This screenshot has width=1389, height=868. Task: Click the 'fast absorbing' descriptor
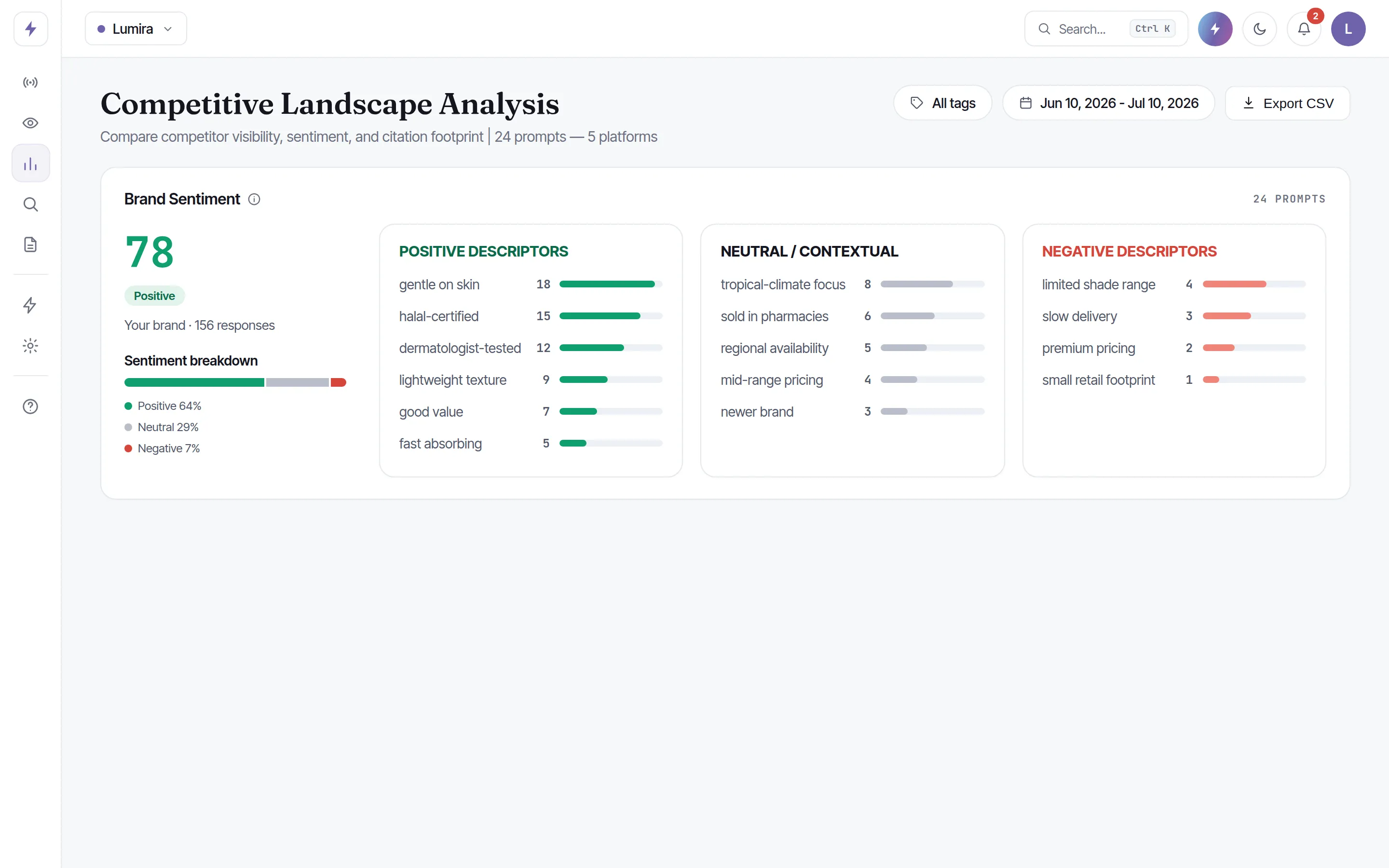click(440, 444)
